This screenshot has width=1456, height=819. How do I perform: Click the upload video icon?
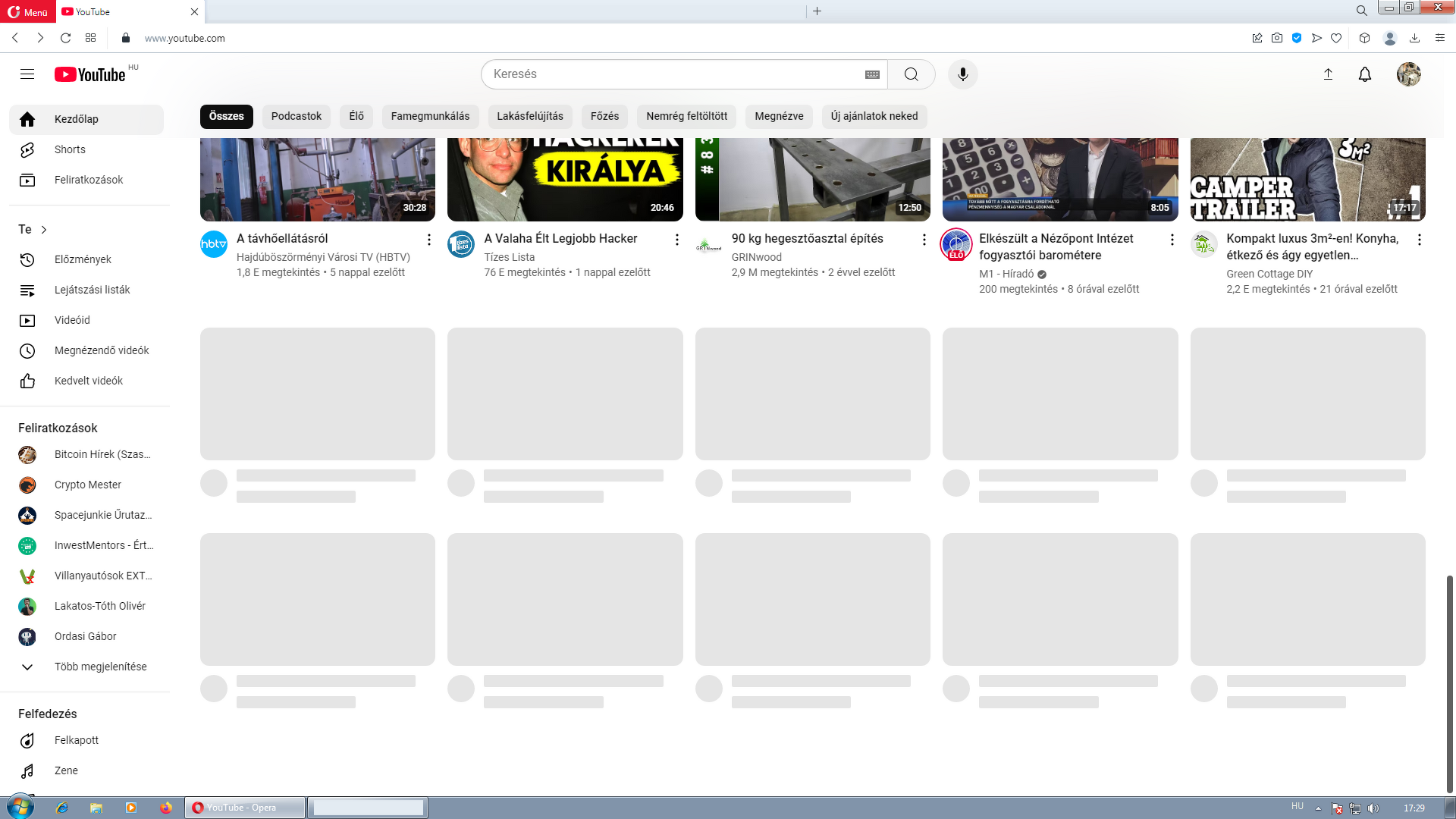[x=1328, y=74]
